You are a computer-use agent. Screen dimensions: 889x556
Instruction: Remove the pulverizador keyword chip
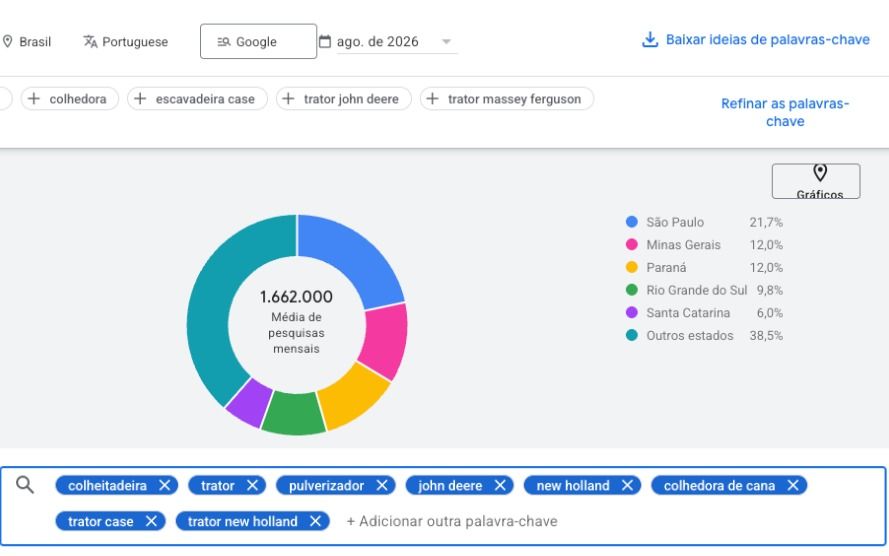(382, 485)
